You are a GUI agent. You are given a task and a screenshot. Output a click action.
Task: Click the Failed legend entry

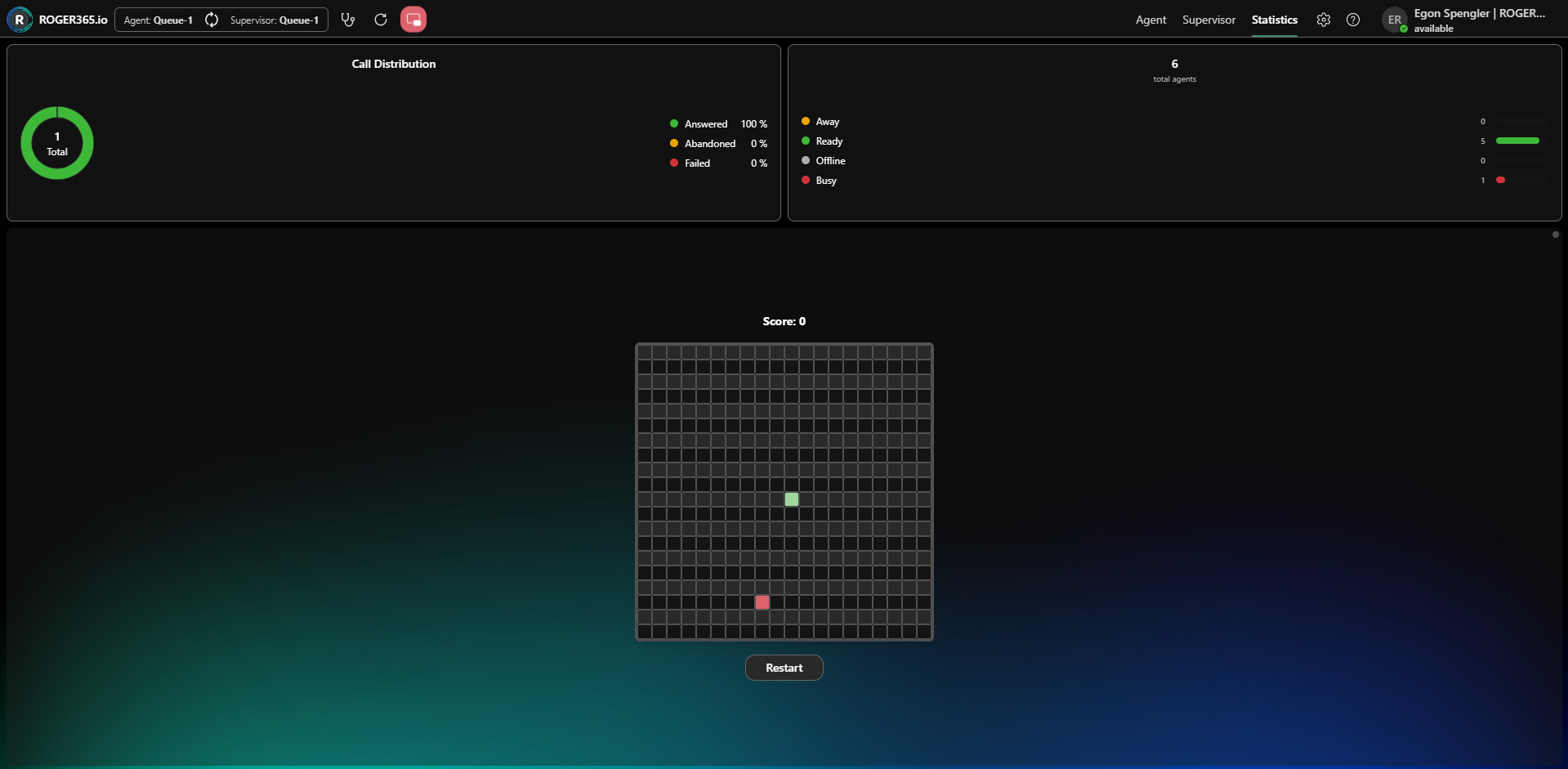click(x=718, y=163)
